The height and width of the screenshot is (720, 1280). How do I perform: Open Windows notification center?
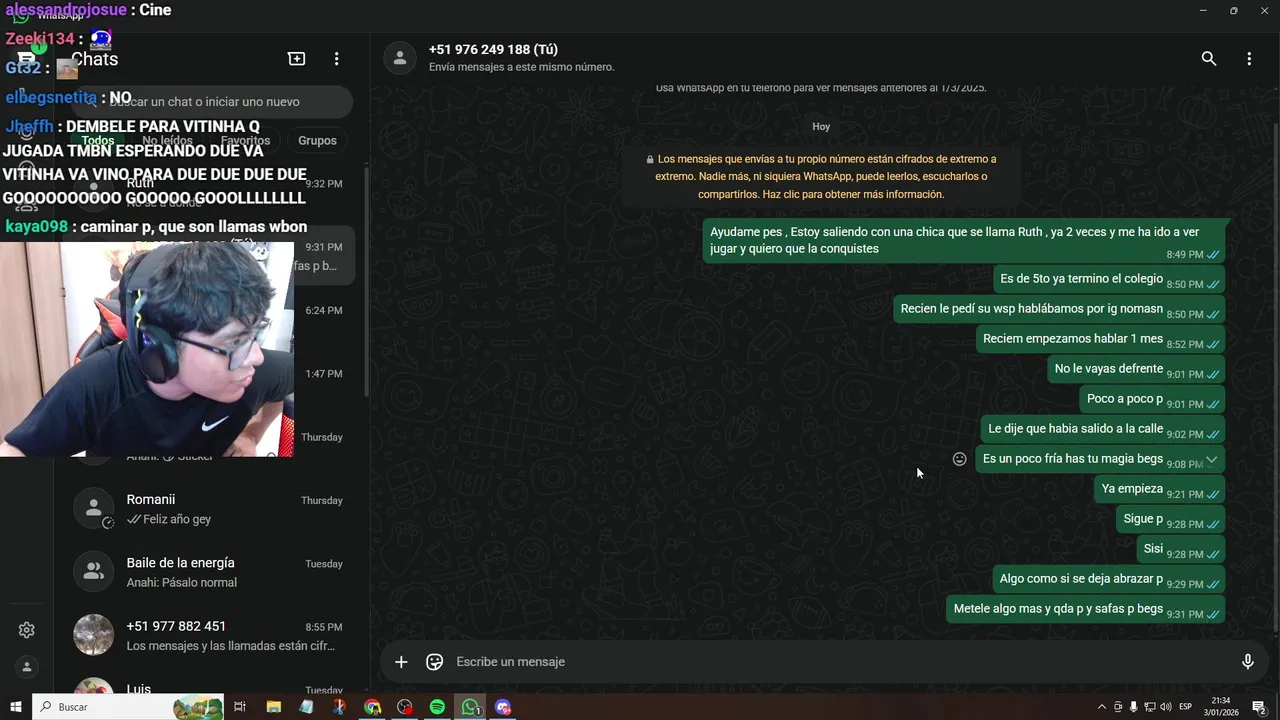click(1260, 707)
